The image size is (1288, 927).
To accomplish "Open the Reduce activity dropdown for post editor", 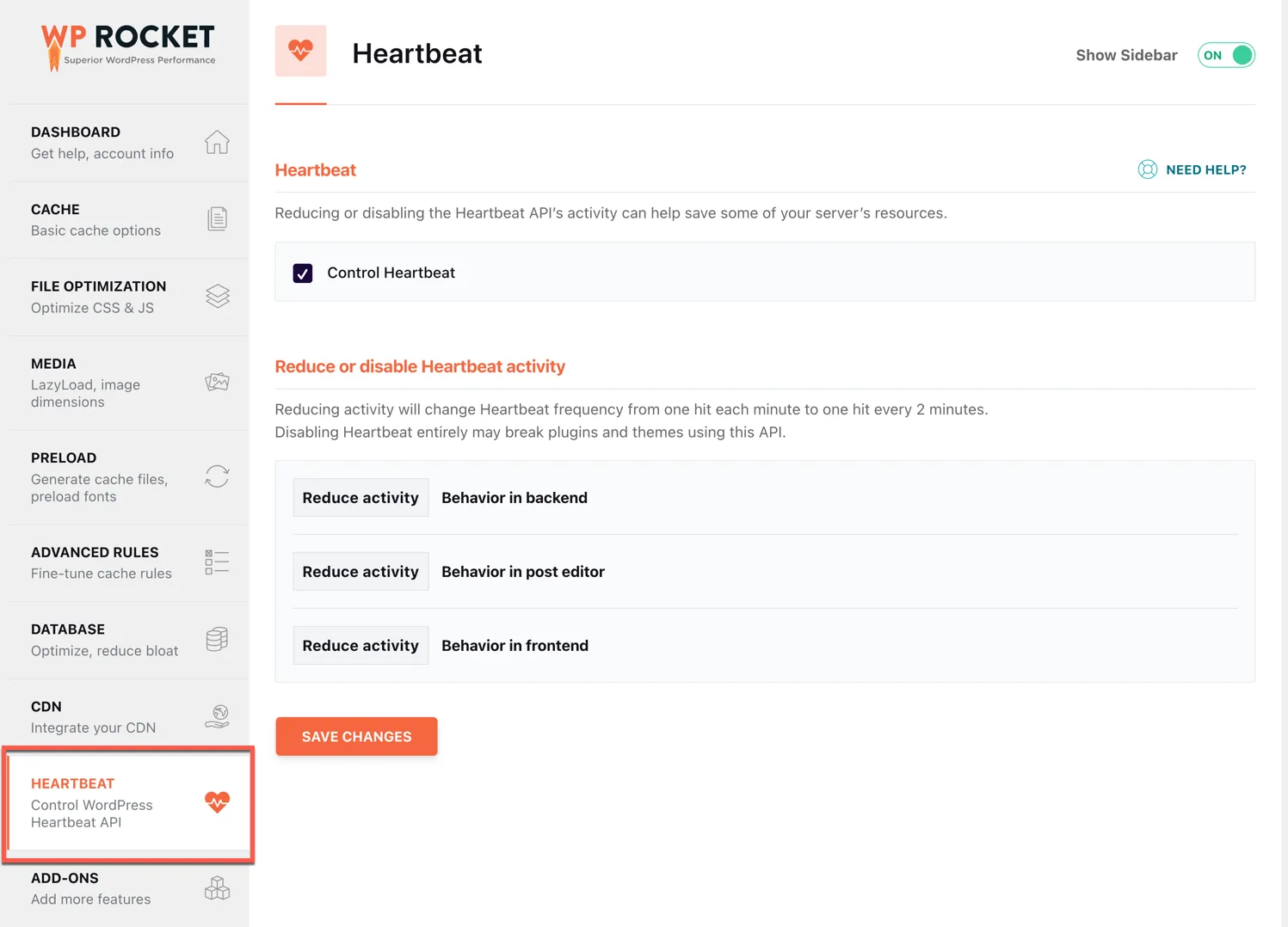I will point(361,571).
